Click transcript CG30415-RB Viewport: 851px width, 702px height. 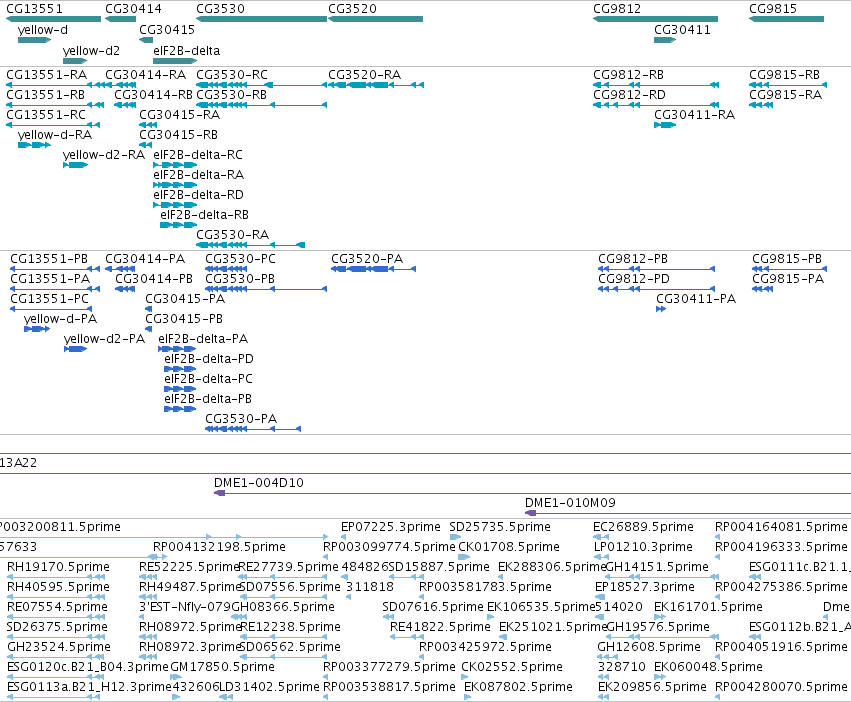point(145,145)
